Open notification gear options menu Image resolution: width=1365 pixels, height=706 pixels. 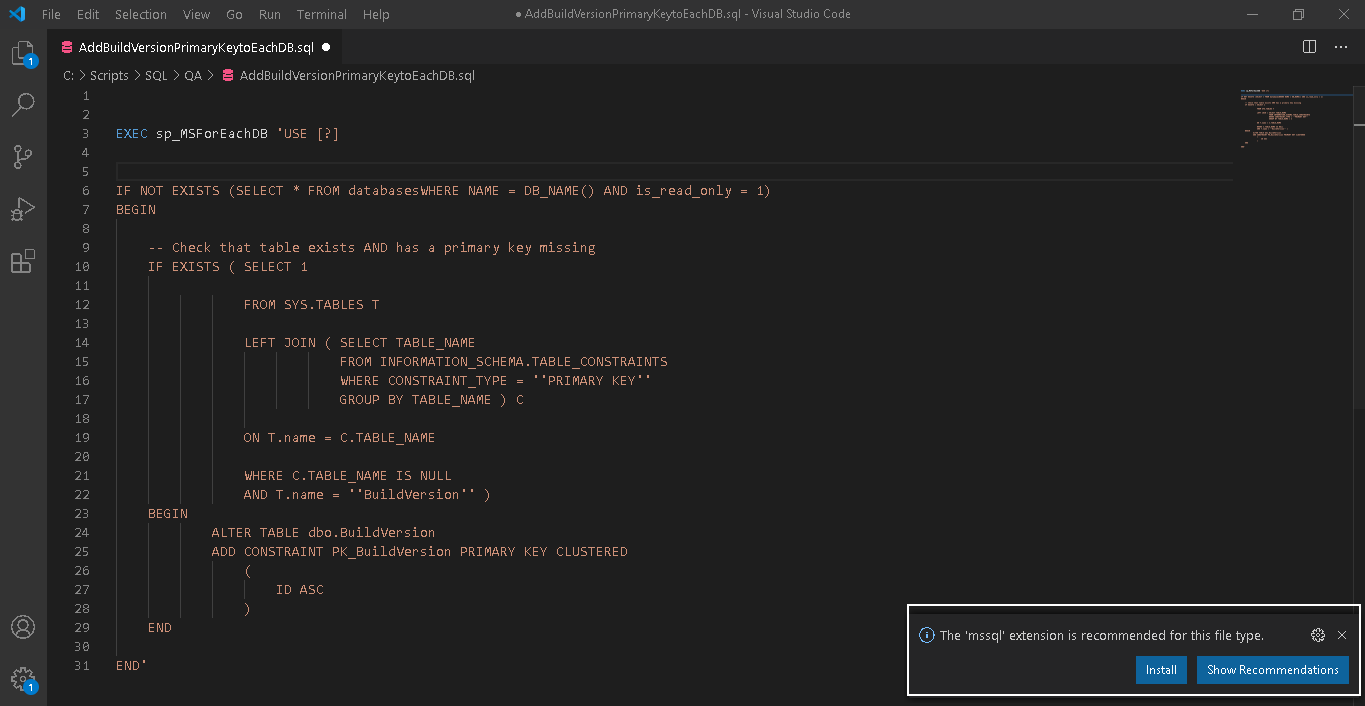1318,635
